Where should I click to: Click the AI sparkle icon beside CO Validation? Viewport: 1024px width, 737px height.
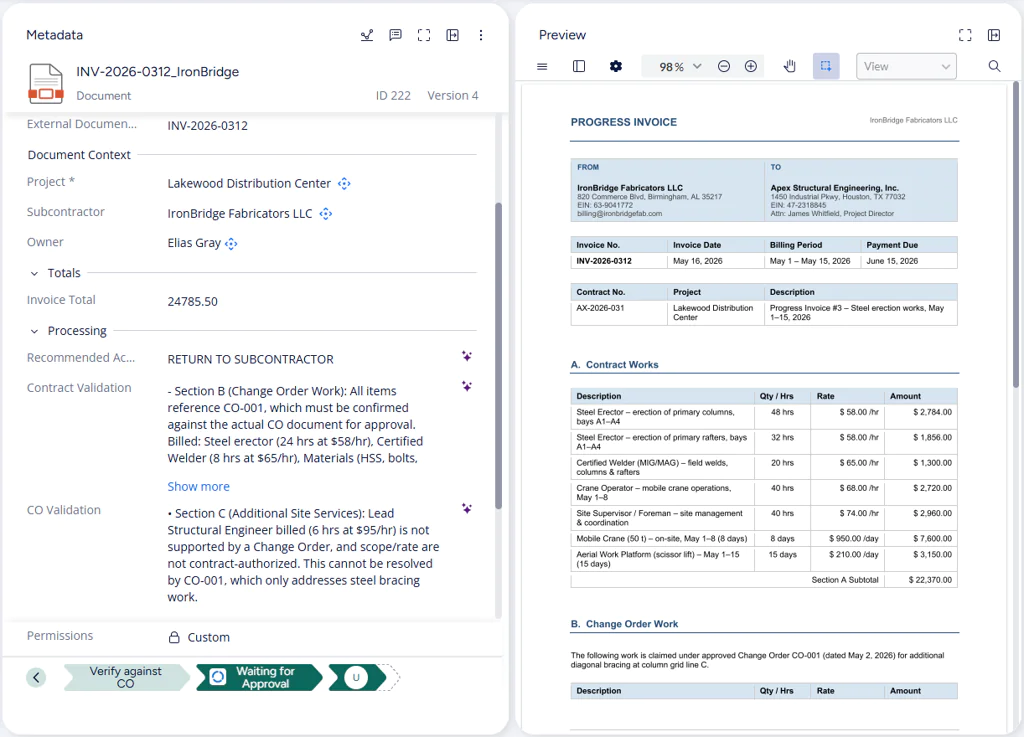click(x=467, y=508)
